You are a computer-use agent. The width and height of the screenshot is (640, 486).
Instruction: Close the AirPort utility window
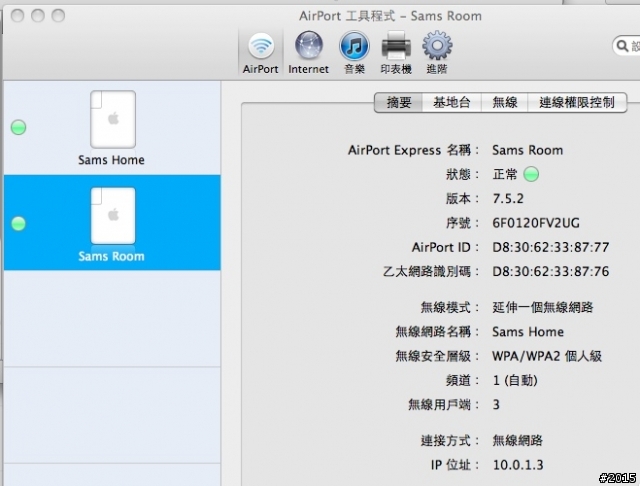click(17, 16)
